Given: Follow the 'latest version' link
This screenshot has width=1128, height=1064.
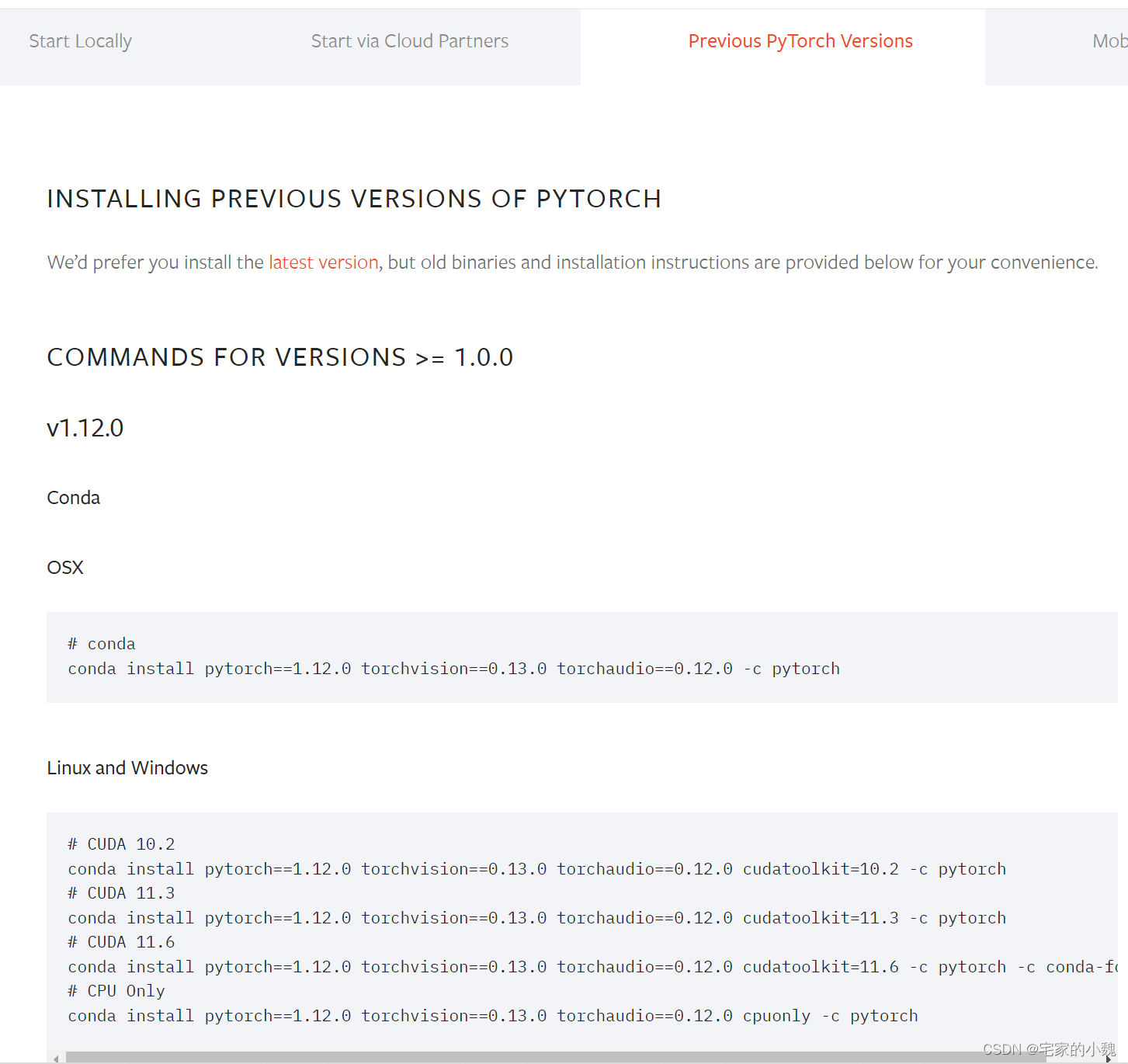Looking at the screenshot, I should pyautogui.click(x=324, y=263).
